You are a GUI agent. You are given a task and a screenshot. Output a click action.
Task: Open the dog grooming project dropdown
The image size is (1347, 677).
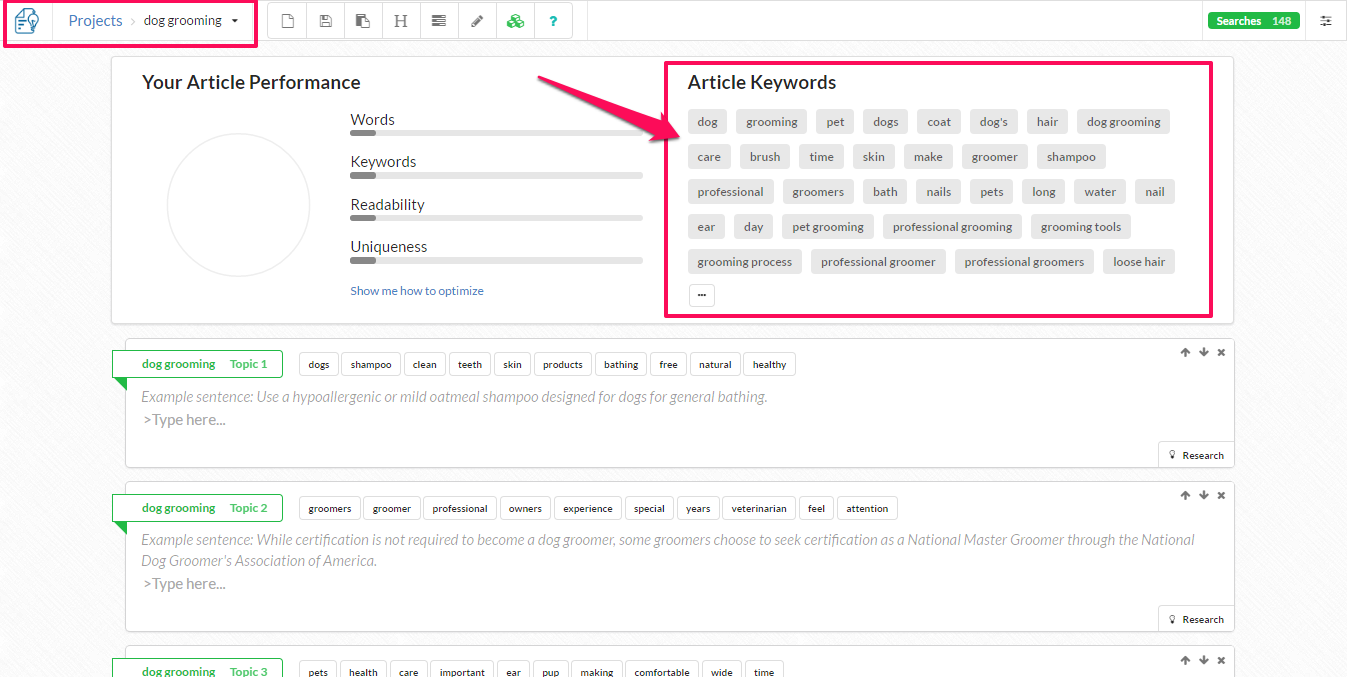pyautogui.click(x=191, y=21)
